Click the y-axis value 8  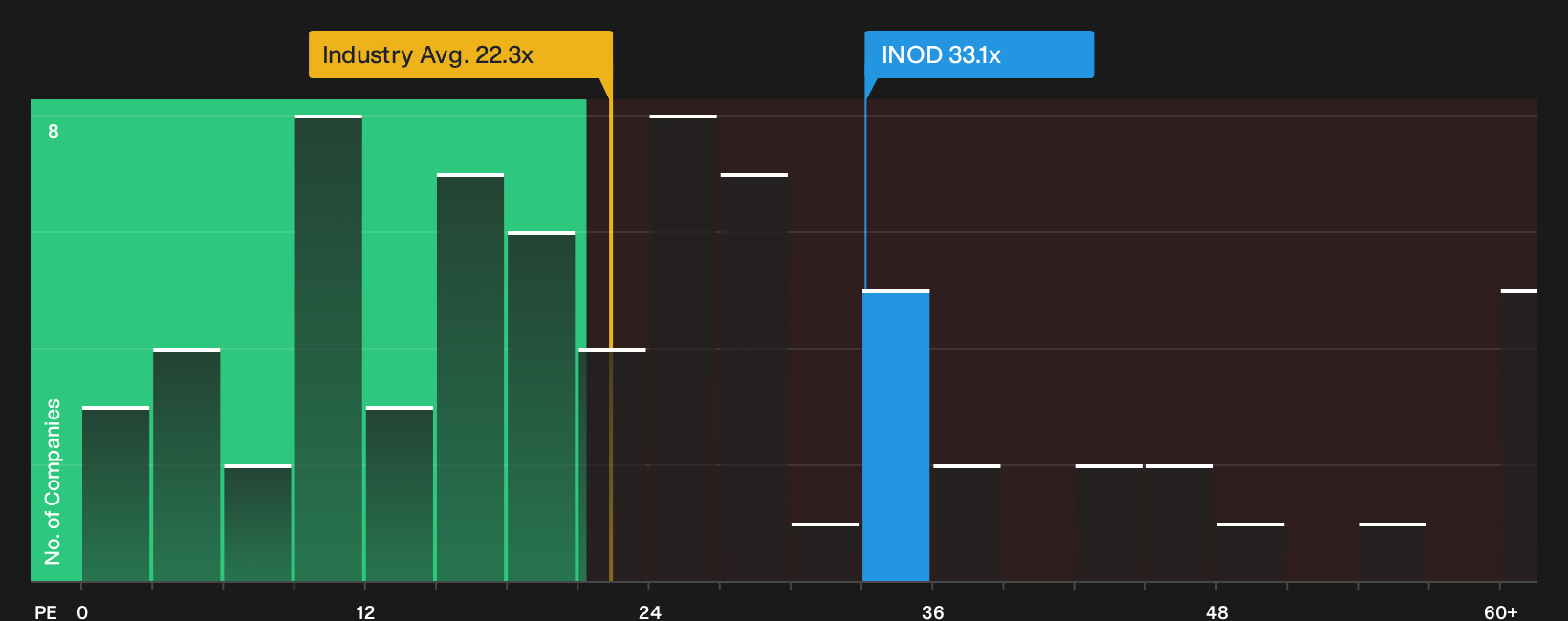tap(54, 131)
